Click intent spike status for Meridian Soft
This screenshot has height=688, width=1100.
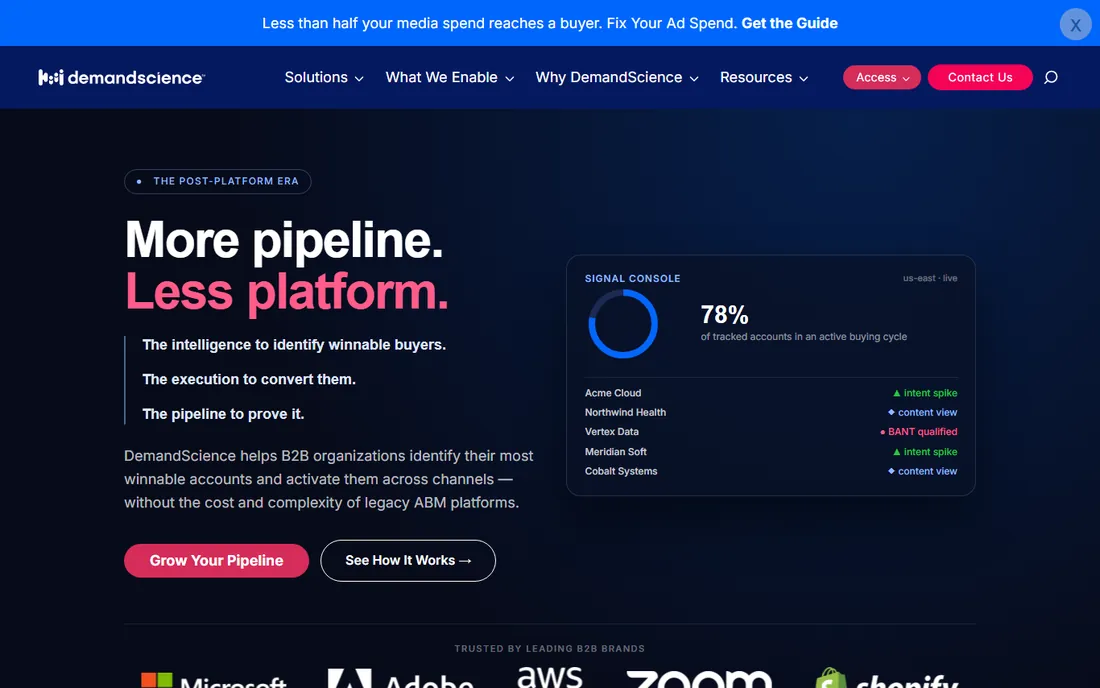tap(925, 452)
